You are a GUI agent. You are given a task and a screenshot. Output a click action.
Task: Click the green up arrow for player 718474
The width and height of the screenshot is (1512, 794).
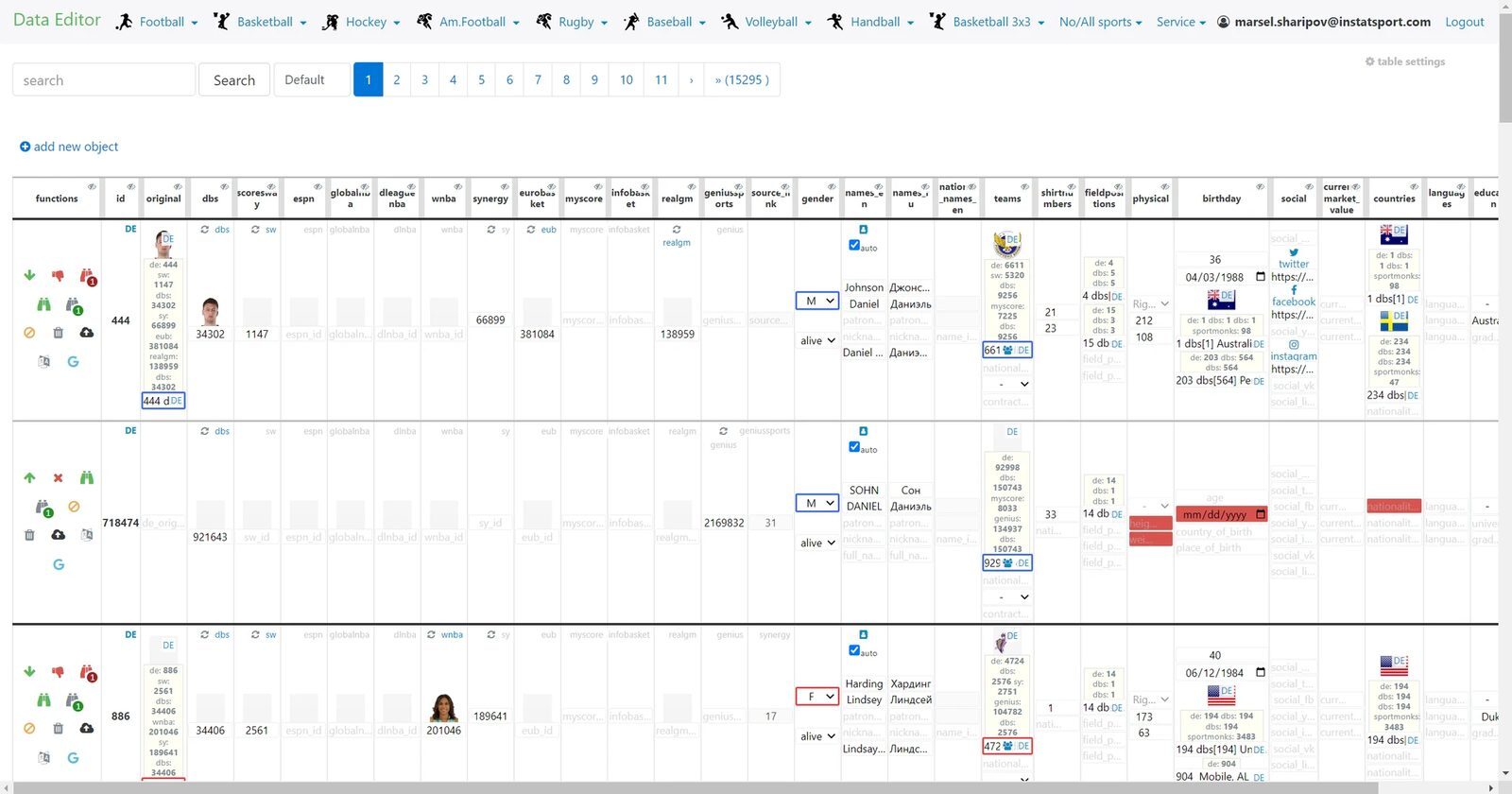click(x=29, y=478)
